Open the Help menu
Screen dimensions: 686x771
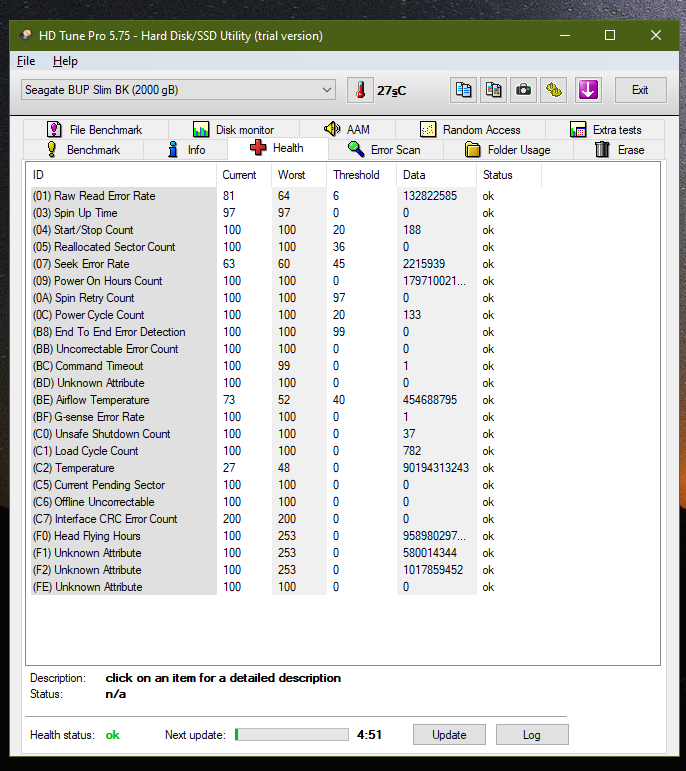(x=65, y=61)
